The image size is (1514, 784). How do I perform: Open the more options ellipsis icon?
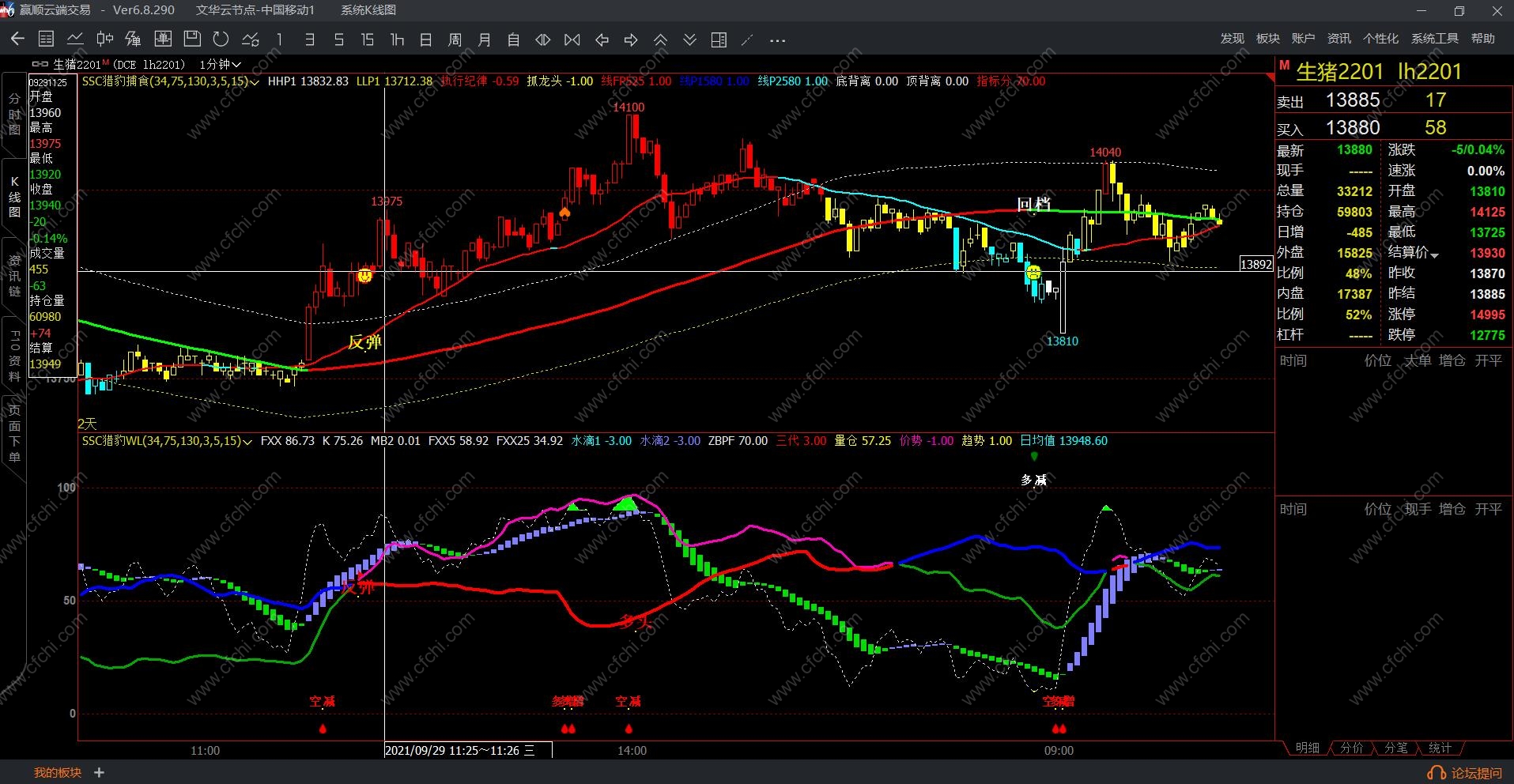(777, 40)
